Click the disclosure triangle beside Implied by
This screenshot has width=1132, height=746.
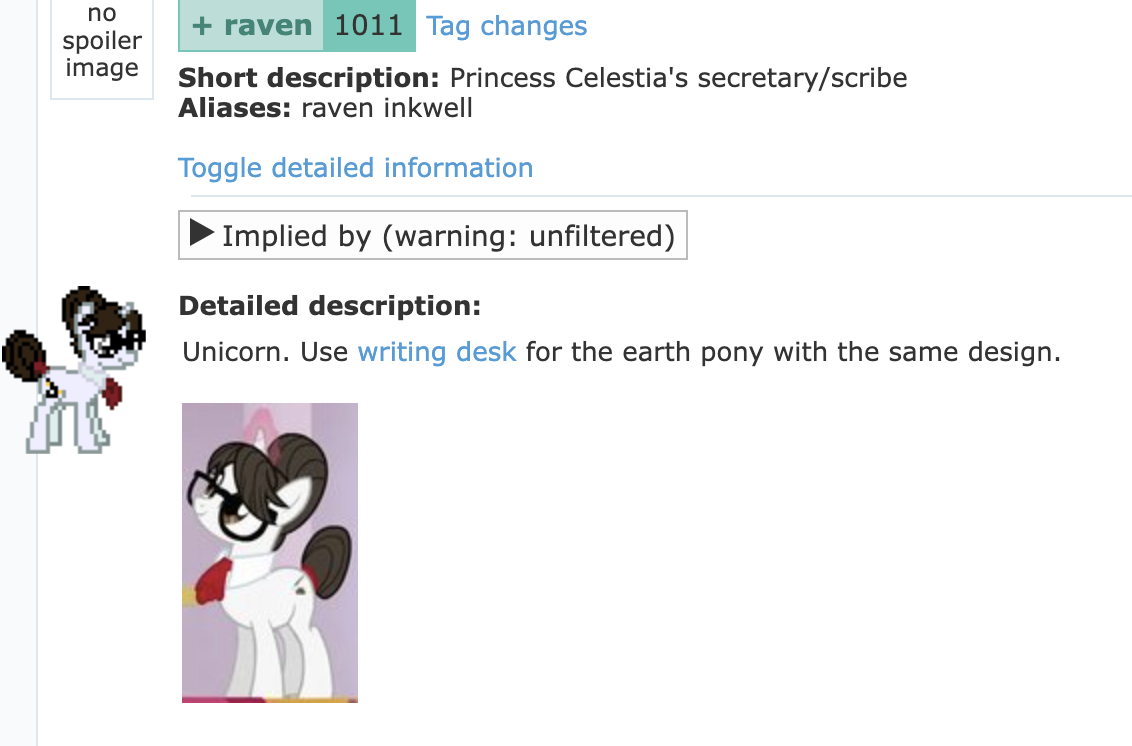(x=202, y=234)
